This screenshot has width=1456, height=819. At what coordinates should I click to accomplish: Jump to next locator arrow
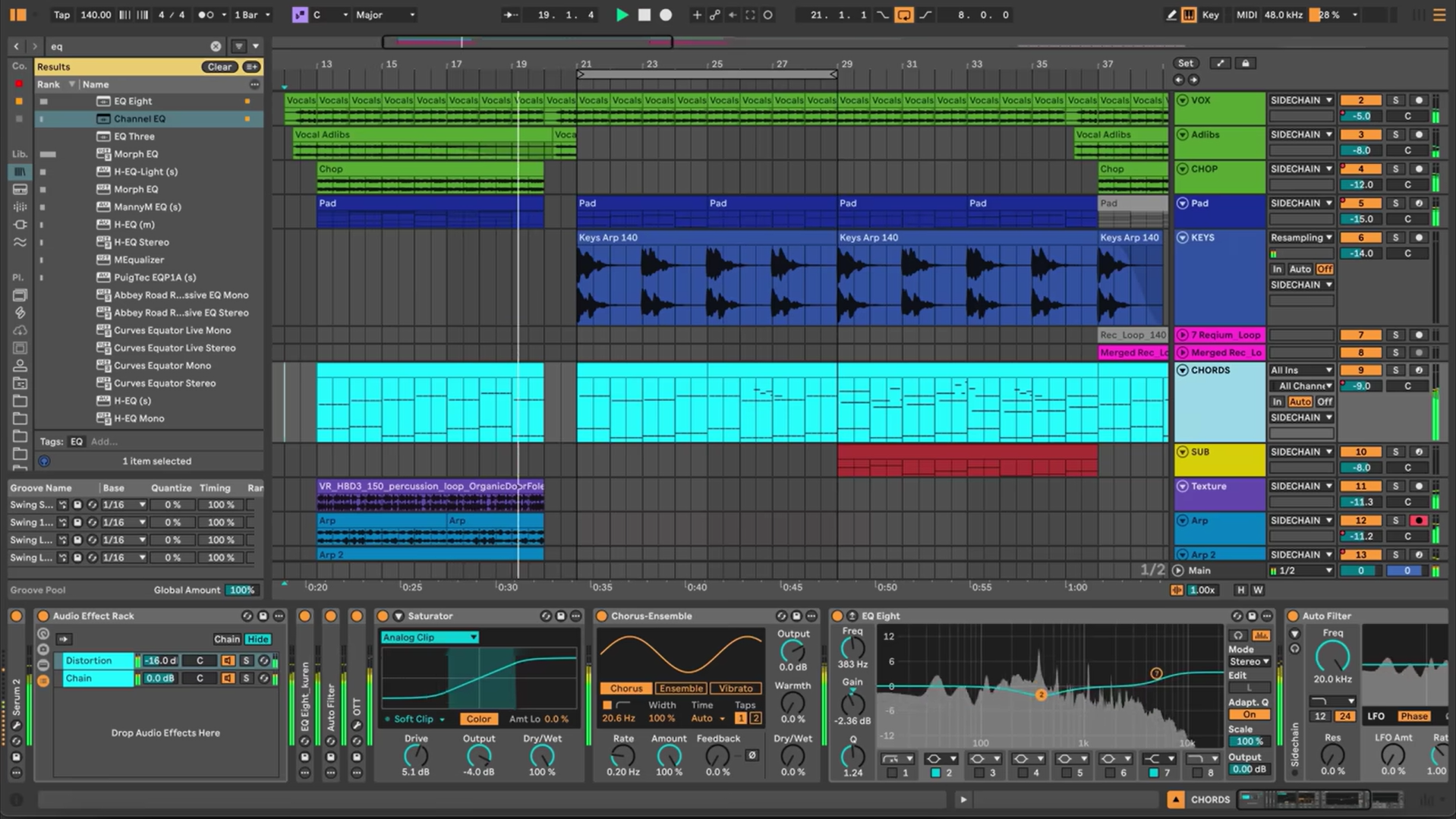[x=1193, y=80]
